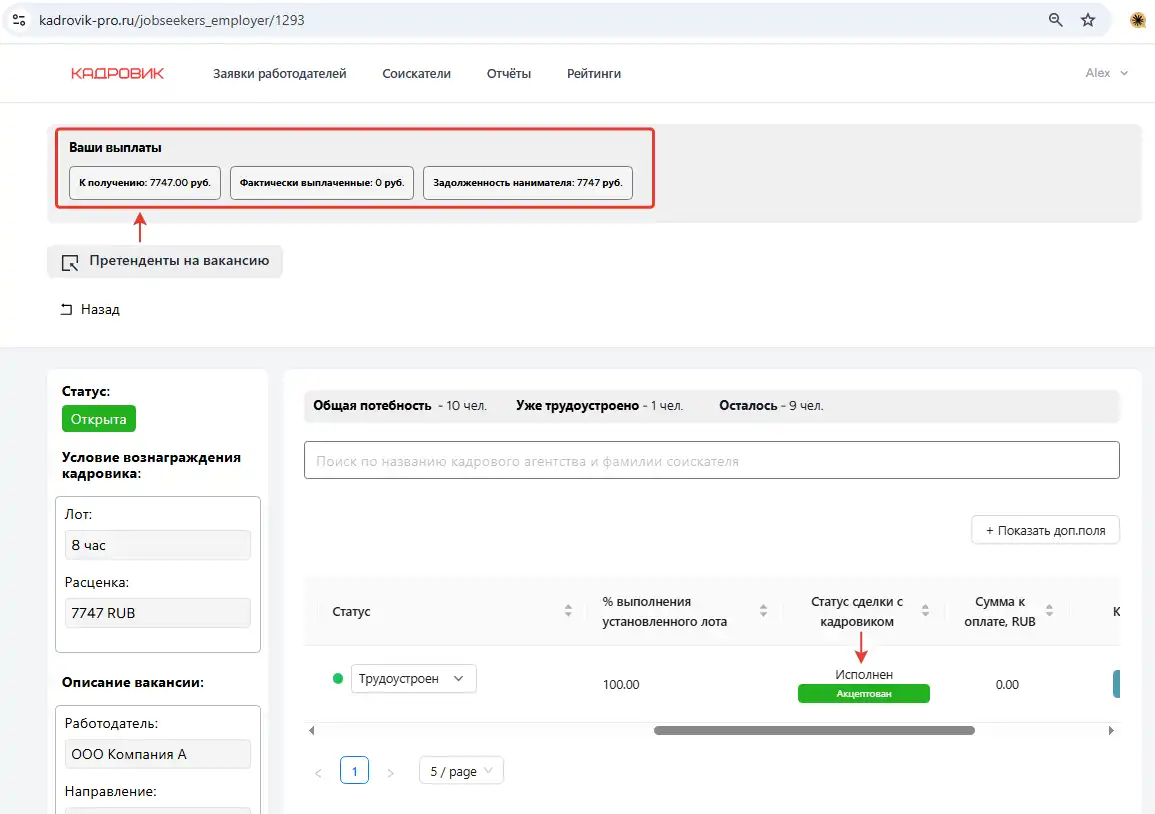Image resolution: width=1155 pixels, height=814 pixels.
Task: Bookmark page with the star icon
Action: pos(1088,20)
